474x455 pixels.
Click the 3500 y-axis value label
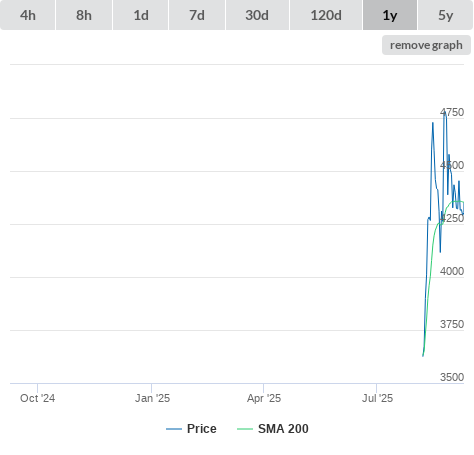pyautogui.click(x=452, y=377)
